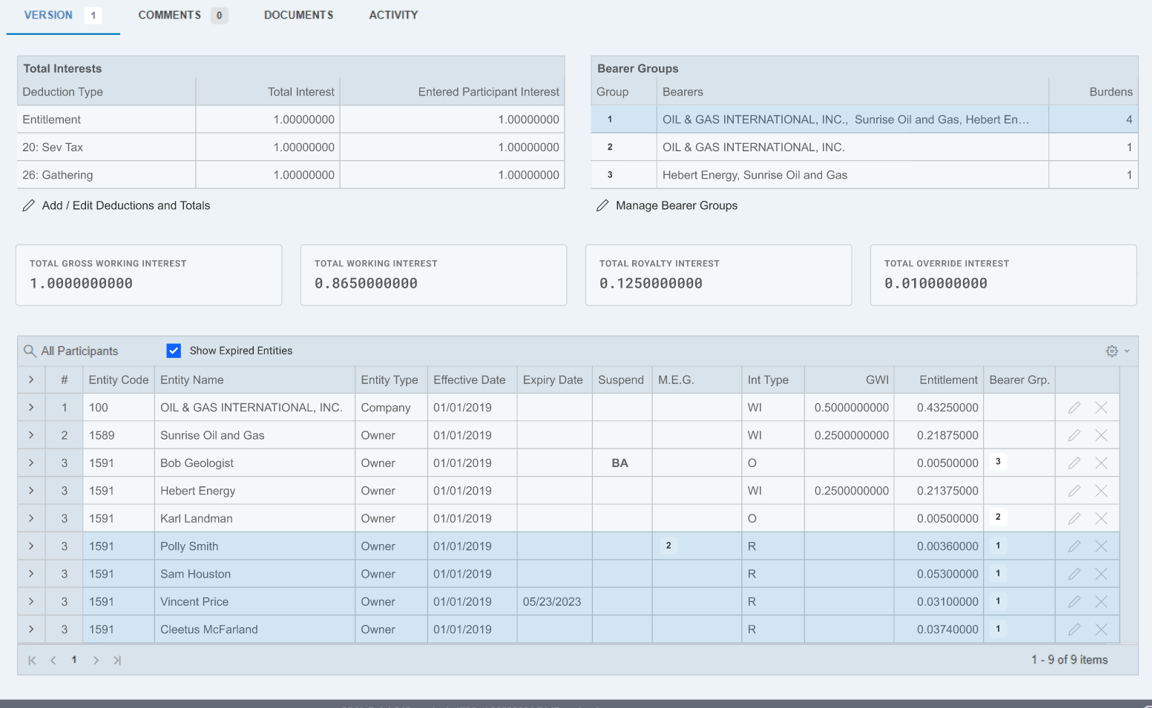This screenshot has width=1152, height=708.
Task: Expand the Sam Houston row details
Action: pos(31,574)
